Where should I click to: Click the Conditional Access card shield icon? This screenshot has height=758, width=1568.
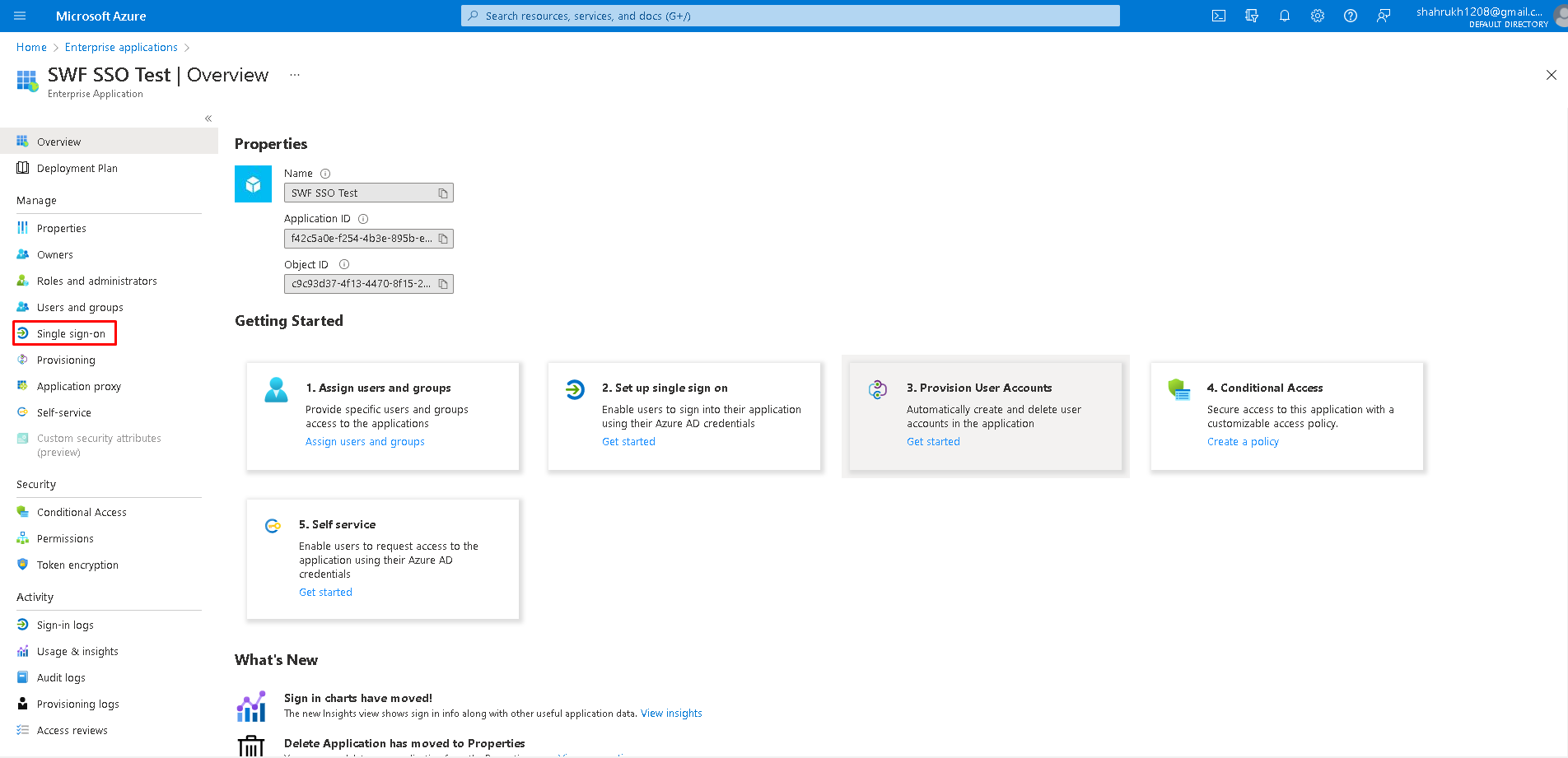point(1179,389)
